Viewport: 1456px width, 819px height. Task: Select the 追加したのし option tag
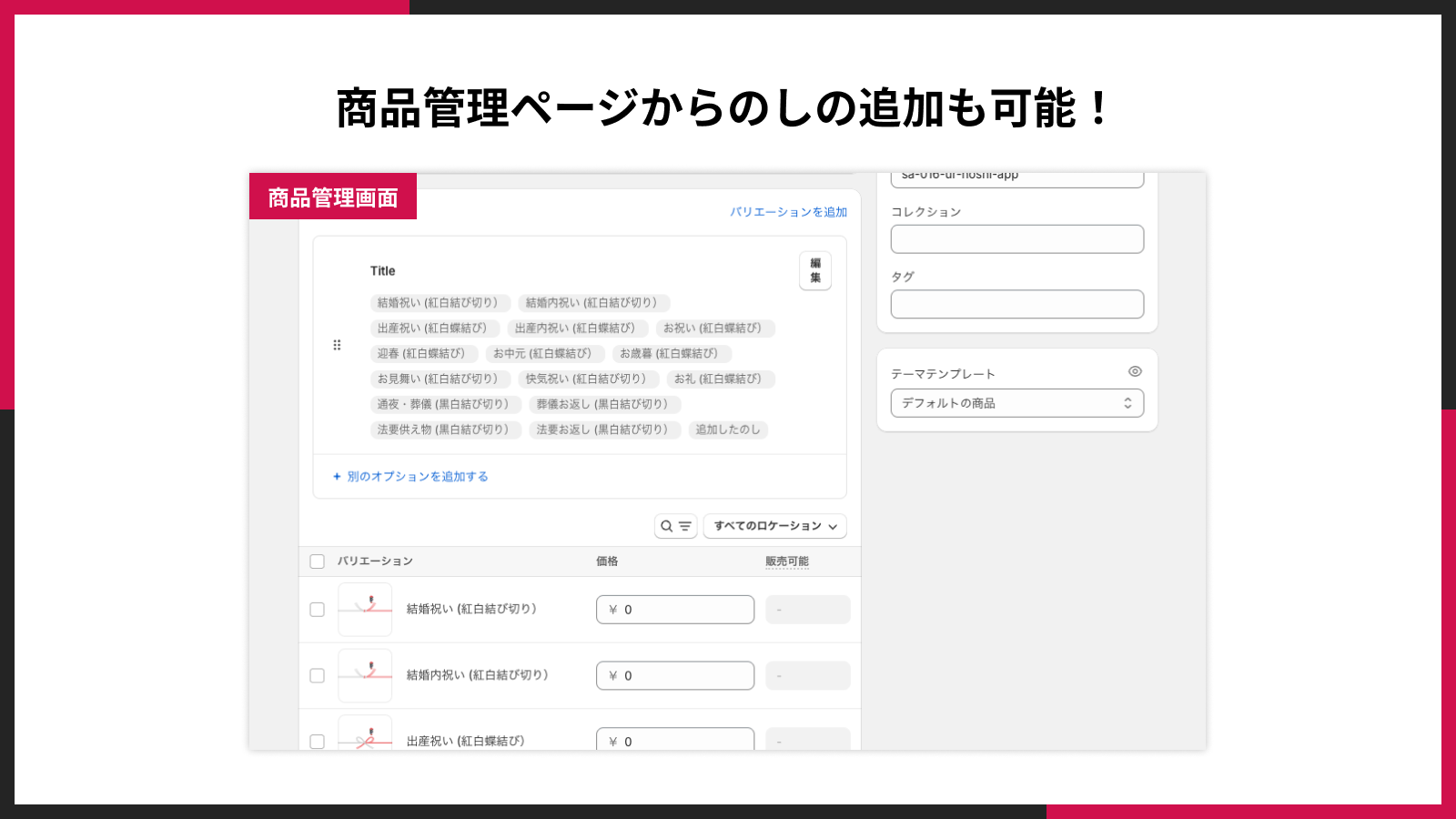coord(728,430)
